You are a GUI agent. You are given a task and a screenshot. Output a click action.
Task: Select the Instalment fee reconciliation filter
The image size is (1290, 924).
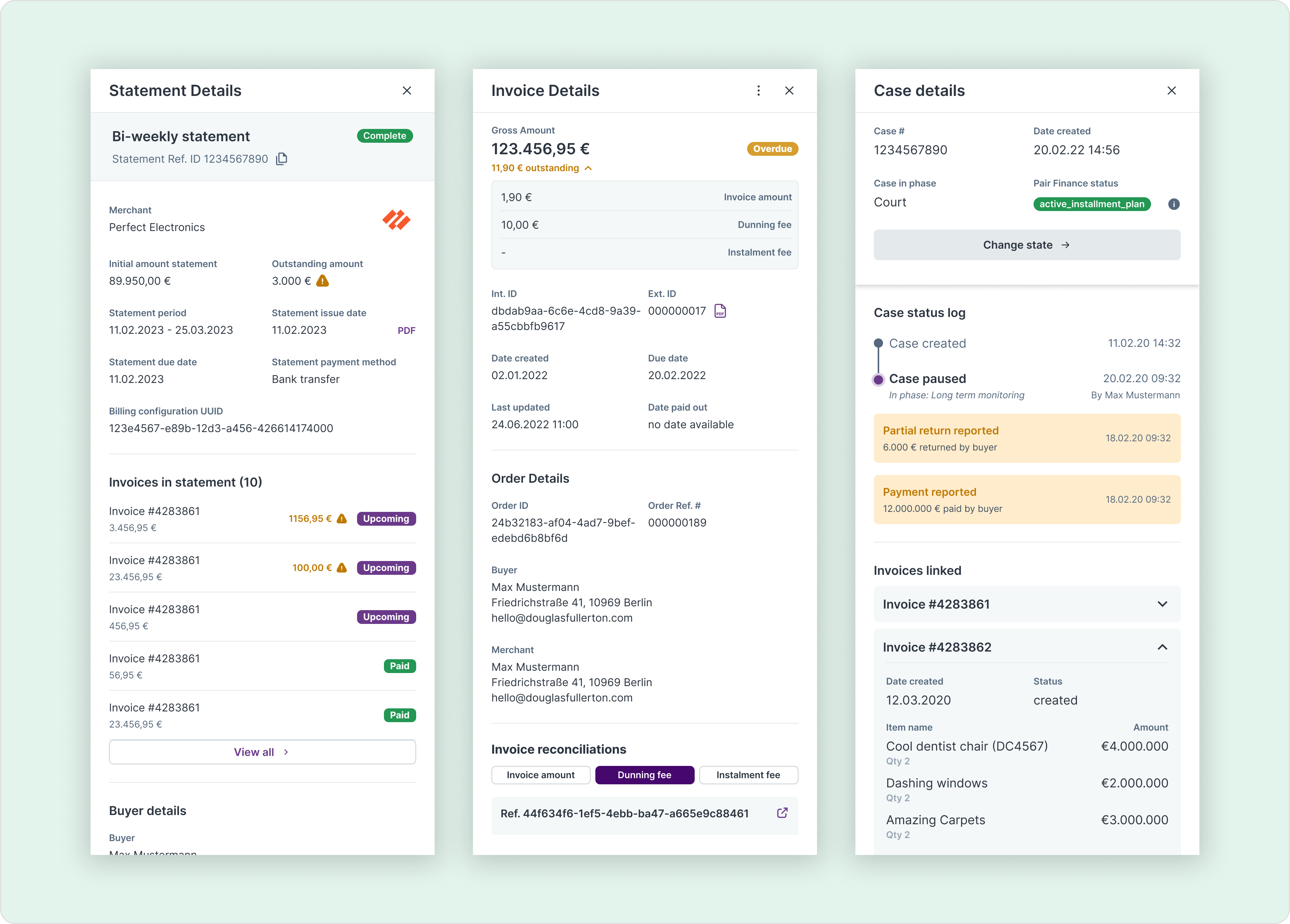[x=748, y=775]
